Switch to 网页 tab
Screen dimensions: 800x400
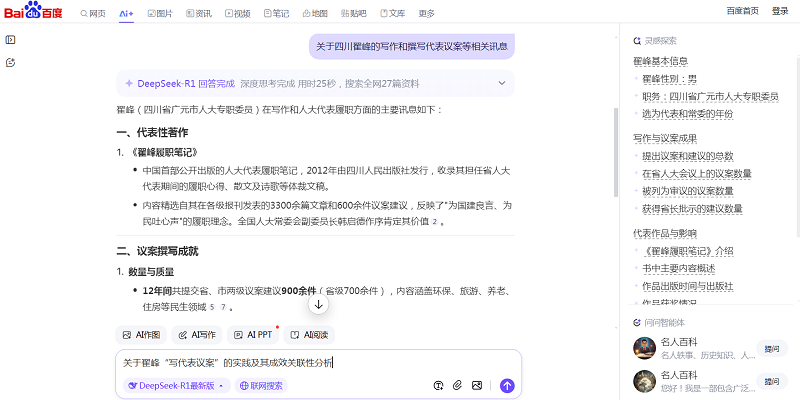point(93,14)
